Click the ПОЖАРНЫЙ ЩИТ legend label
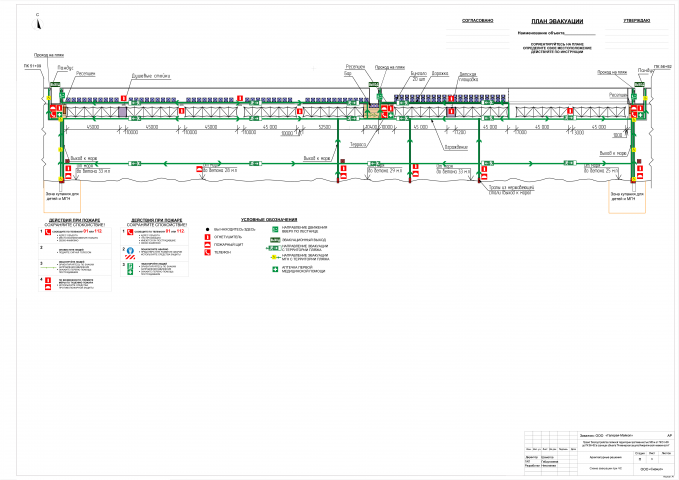The height and width of the screenshot is (480, 679). 229,245
